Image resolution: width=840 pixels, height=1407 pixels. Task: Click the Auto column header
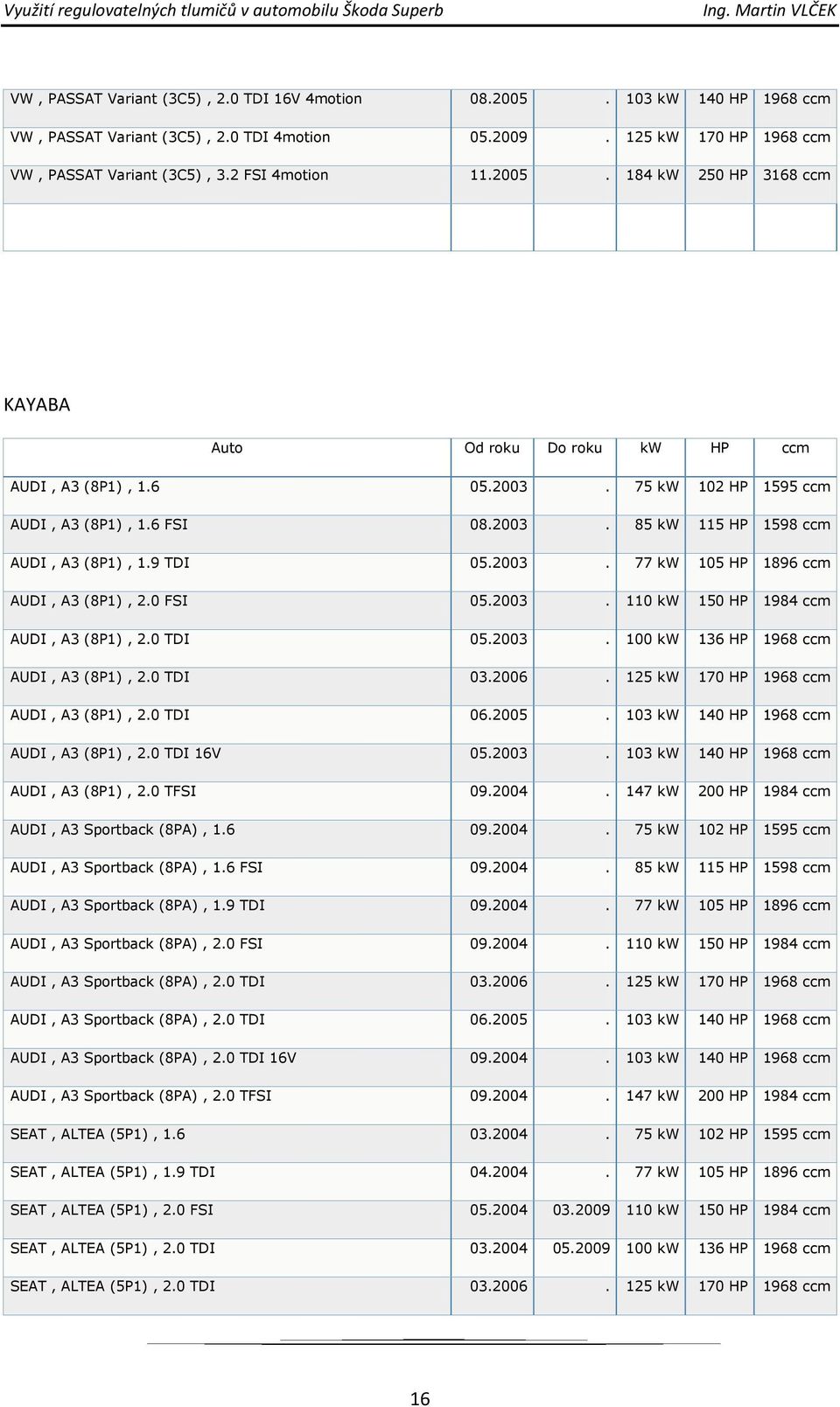[227, 448]
